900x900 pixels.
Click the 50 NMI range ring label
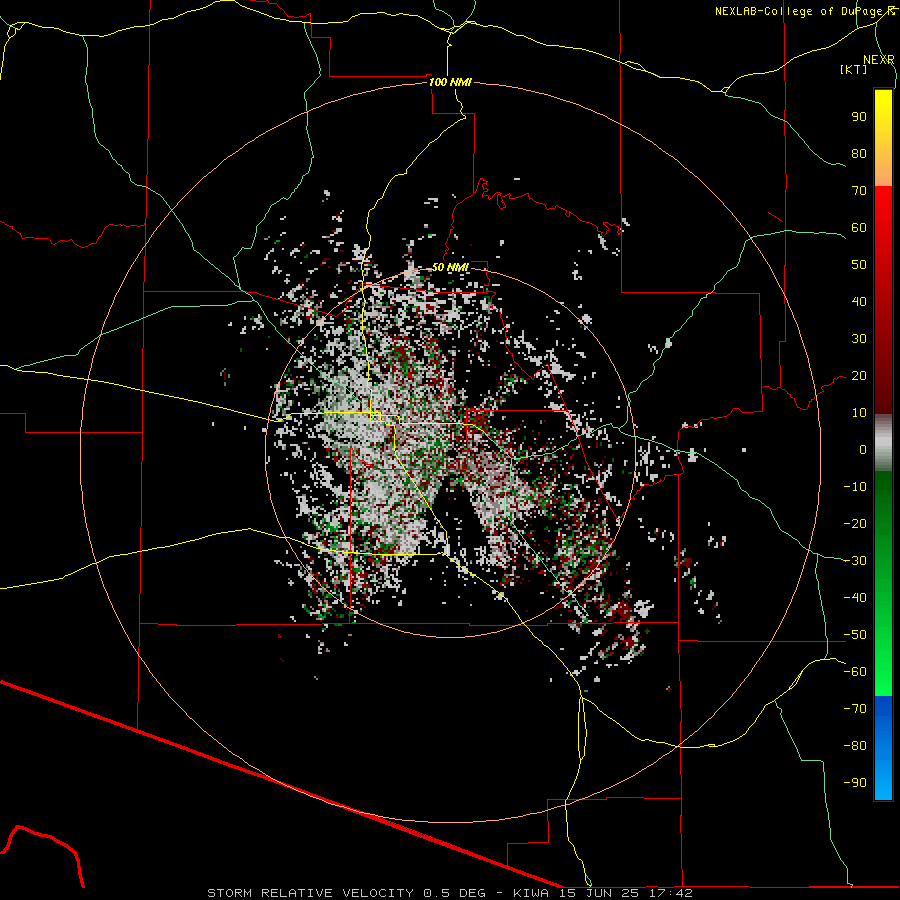click(450, 267)
